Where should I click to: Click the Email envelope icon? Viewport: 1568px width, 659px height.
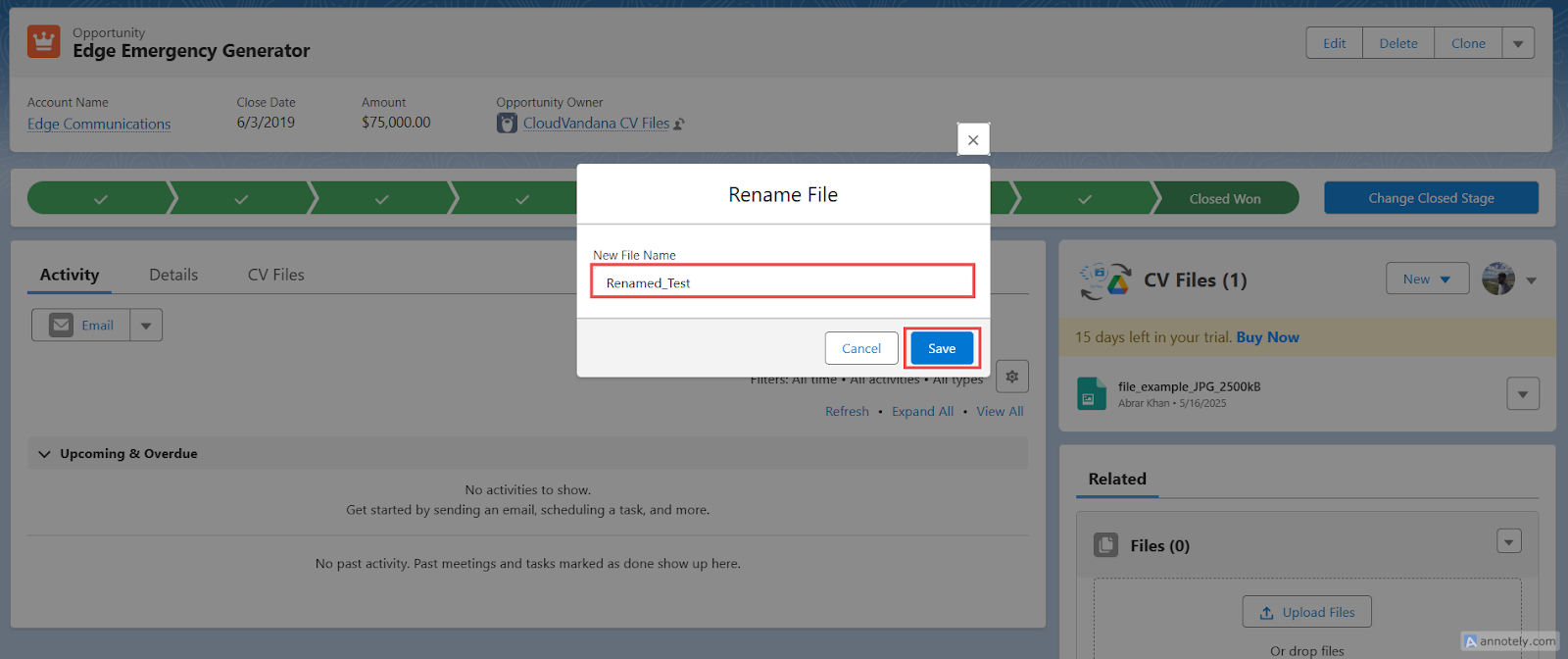point(62,325)
